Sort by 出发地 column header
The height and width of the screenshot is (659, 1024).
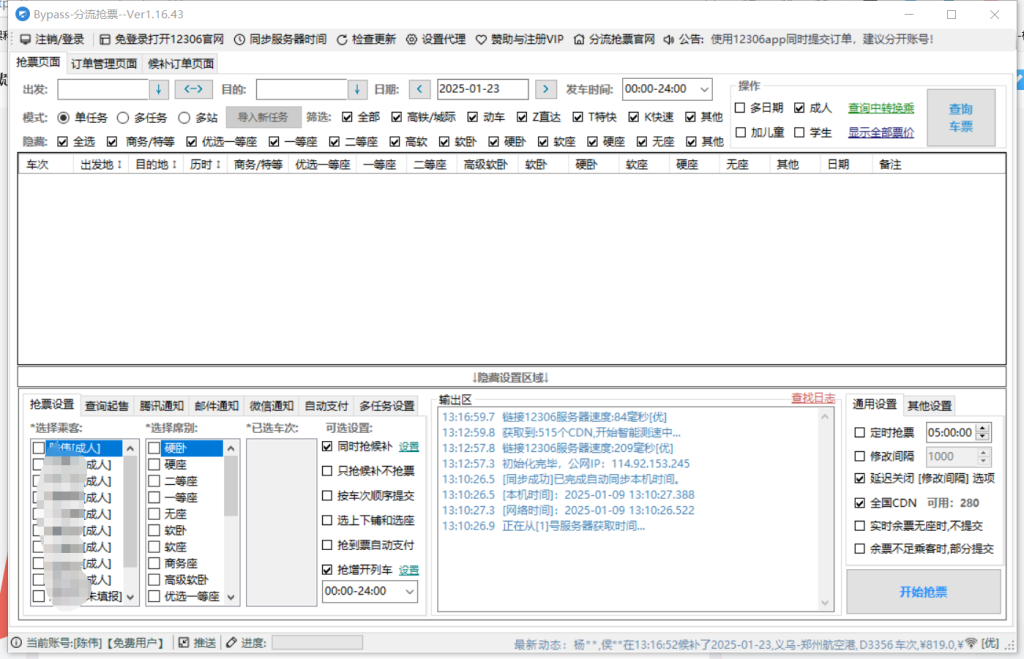click(101, 165)
